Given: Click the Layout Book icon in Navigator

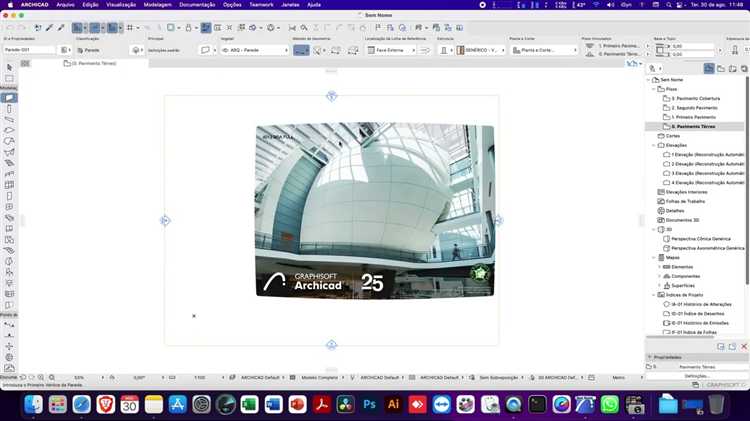Looking at the screenshot, I should click(732, 68).
